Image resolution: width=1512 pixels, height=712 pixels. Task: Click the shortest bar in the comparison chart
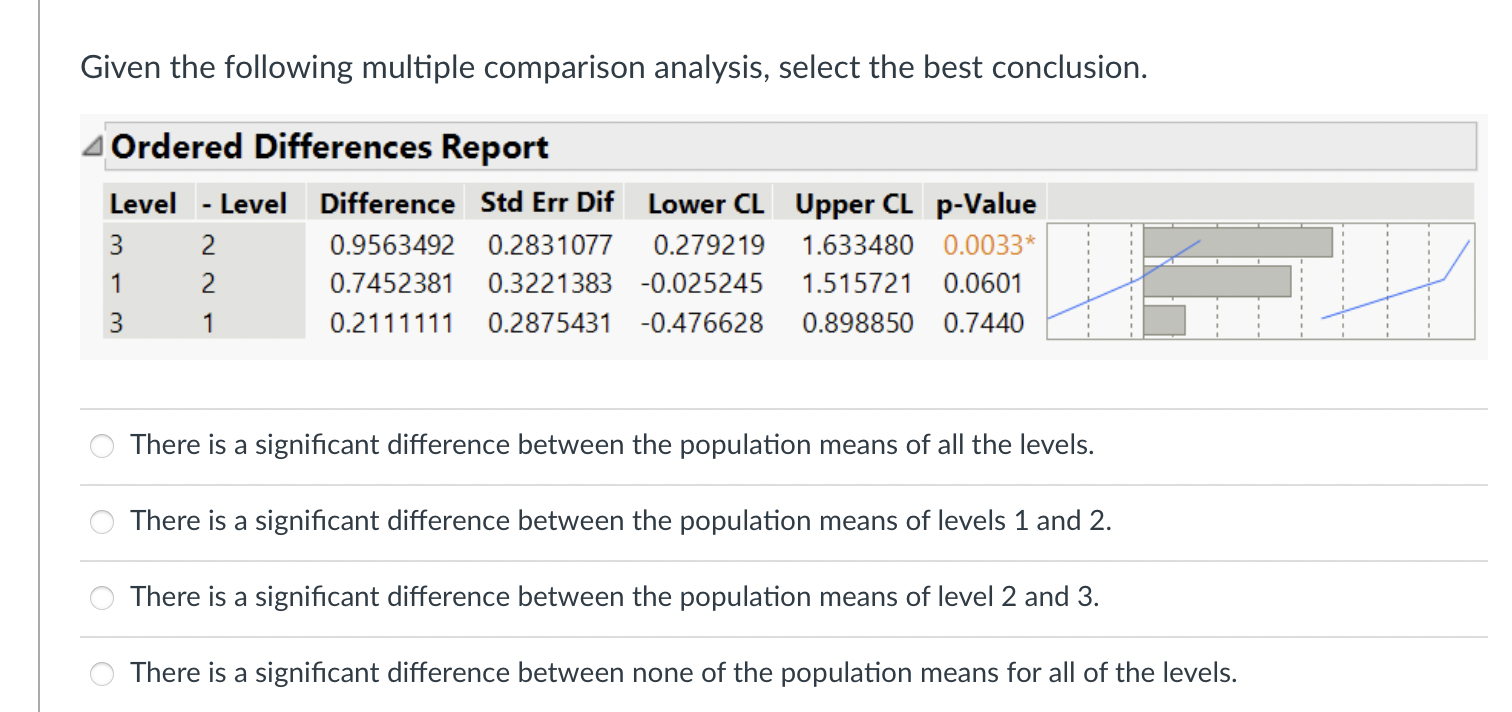[x=1165, y=322]
